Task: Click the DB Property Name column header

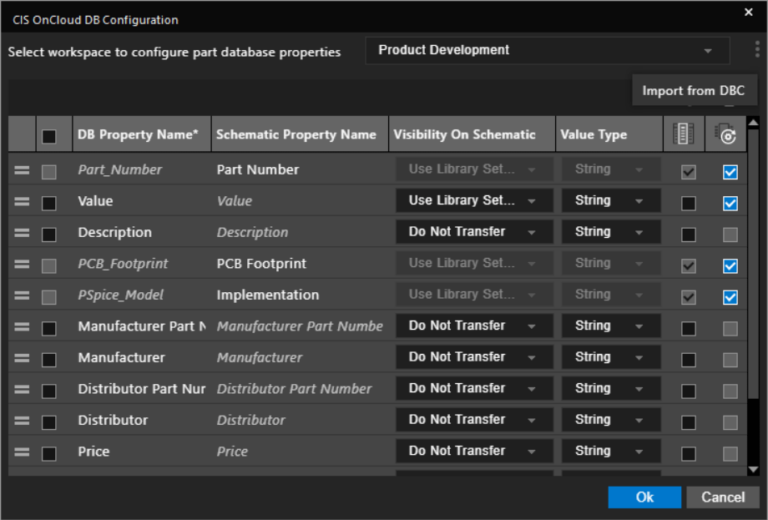Action: (x=142, y=134)
